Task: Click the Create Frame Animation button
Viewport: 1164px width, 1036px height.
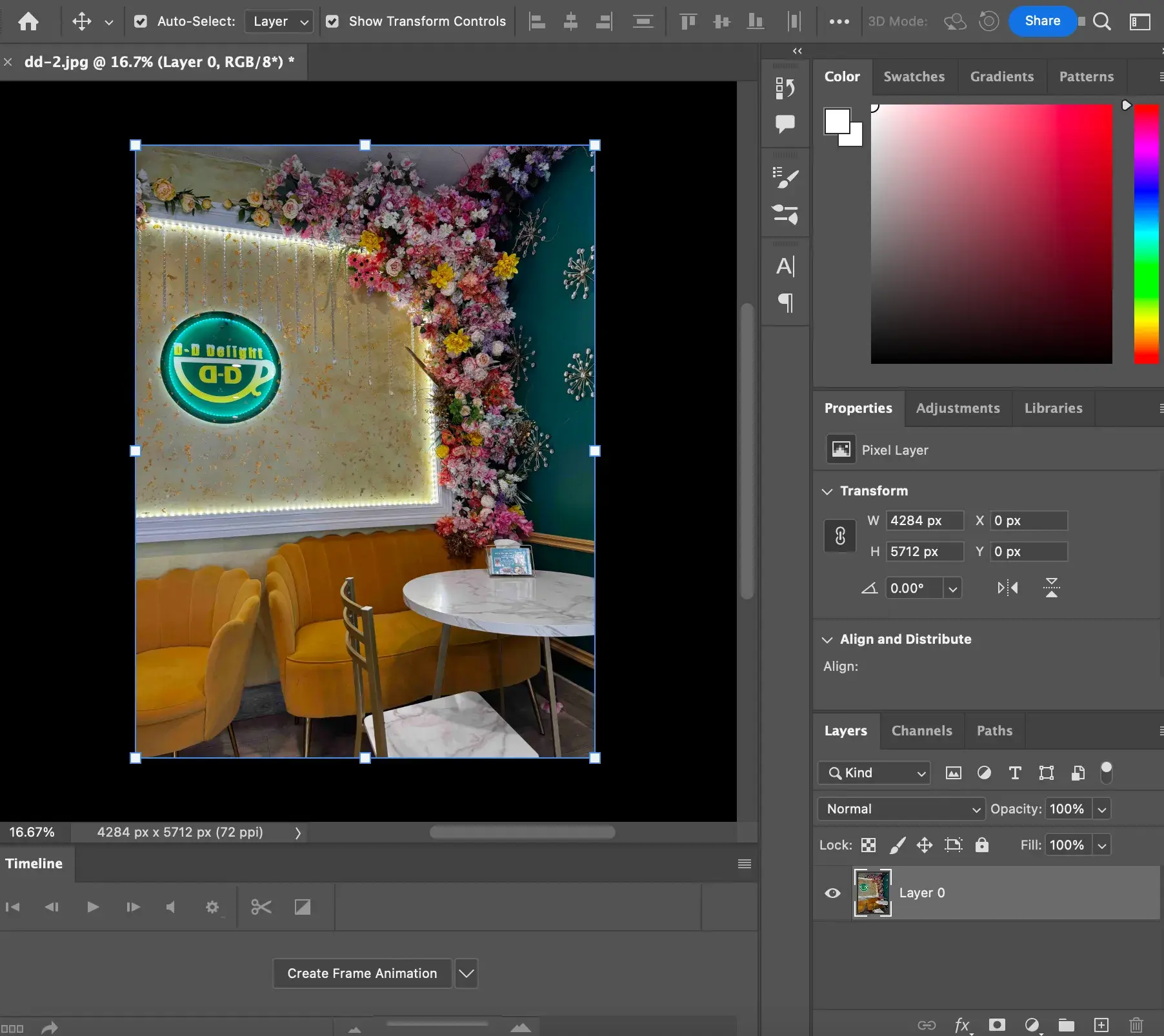Action: (x=362, y=973)
